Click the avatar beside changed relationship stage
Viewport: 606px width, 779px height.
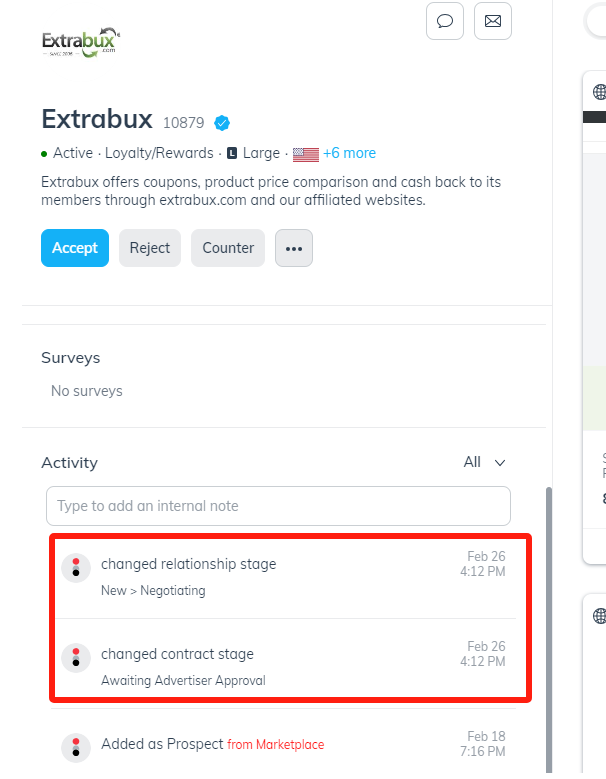click(x=76, y=567)
